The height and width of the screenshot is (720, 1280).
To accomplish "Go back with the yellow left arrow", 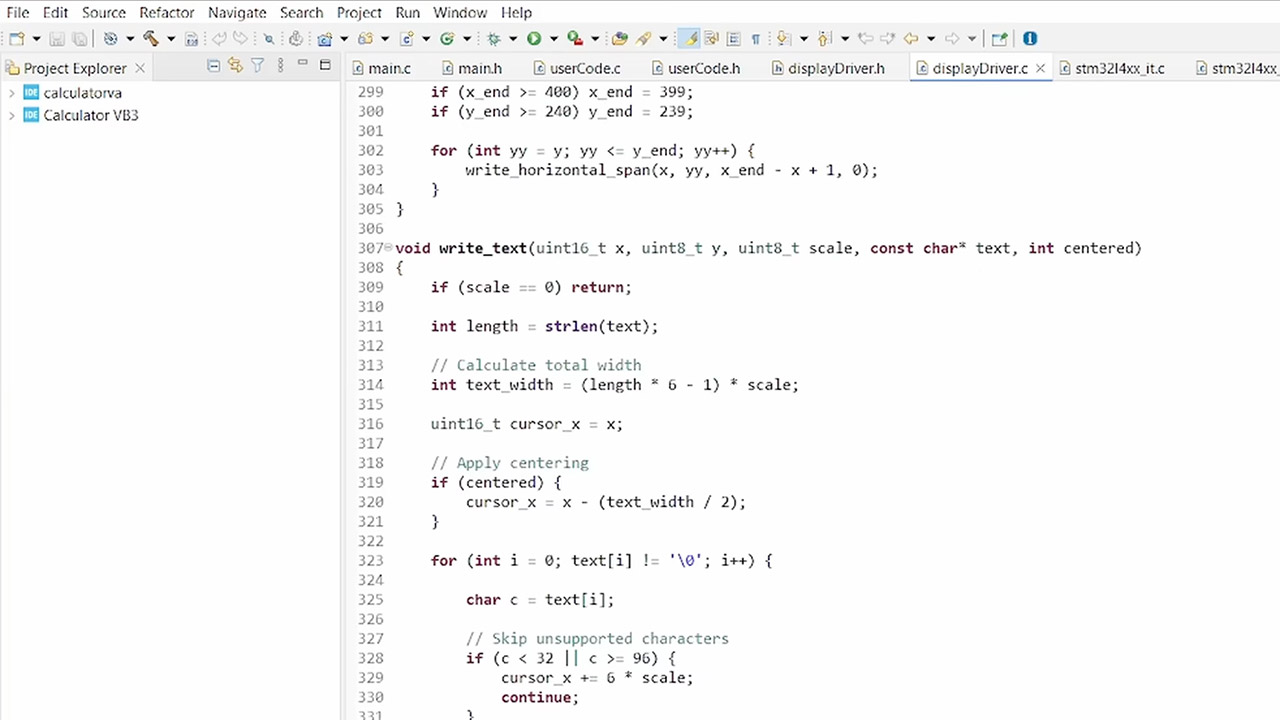I will [910, 39].
